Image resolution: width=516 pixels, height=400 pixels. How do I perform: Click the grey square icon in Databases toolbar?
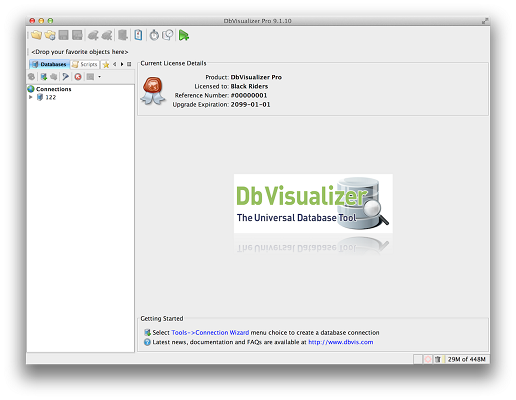coord(90,77)
